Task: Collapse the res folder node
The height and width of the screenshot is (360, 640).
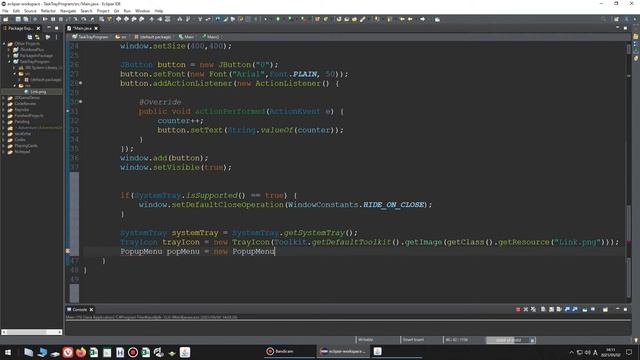Action: (x=15, y=86)
